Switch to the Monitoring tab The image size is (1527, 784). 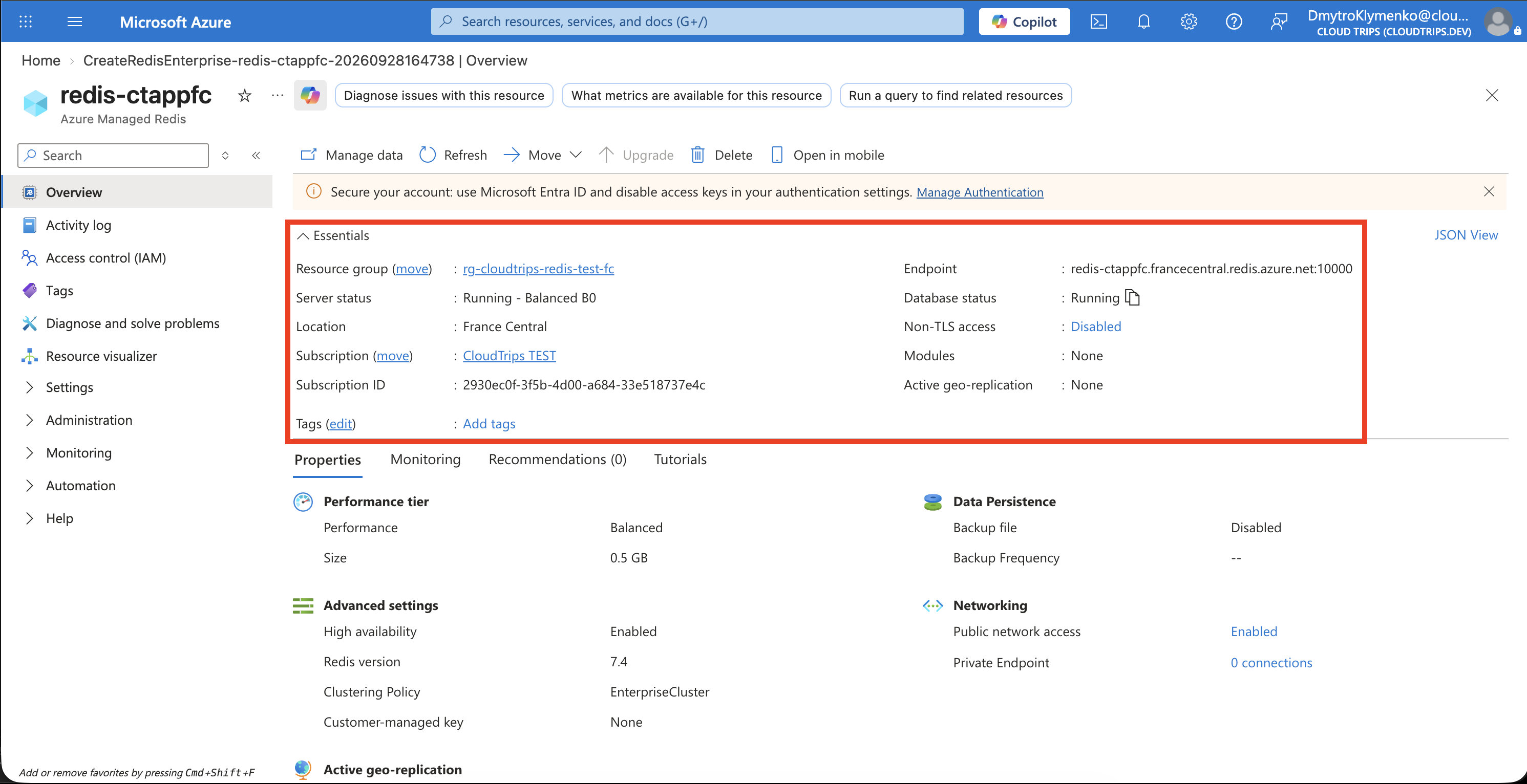tap(425, 459)
